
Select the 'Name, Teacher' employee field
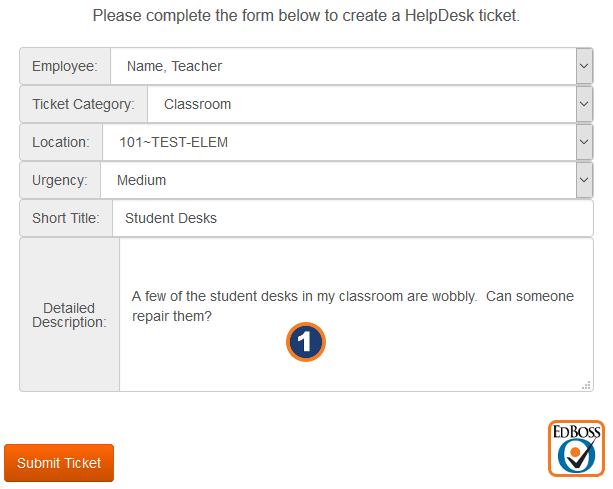(x=343, y=67)
